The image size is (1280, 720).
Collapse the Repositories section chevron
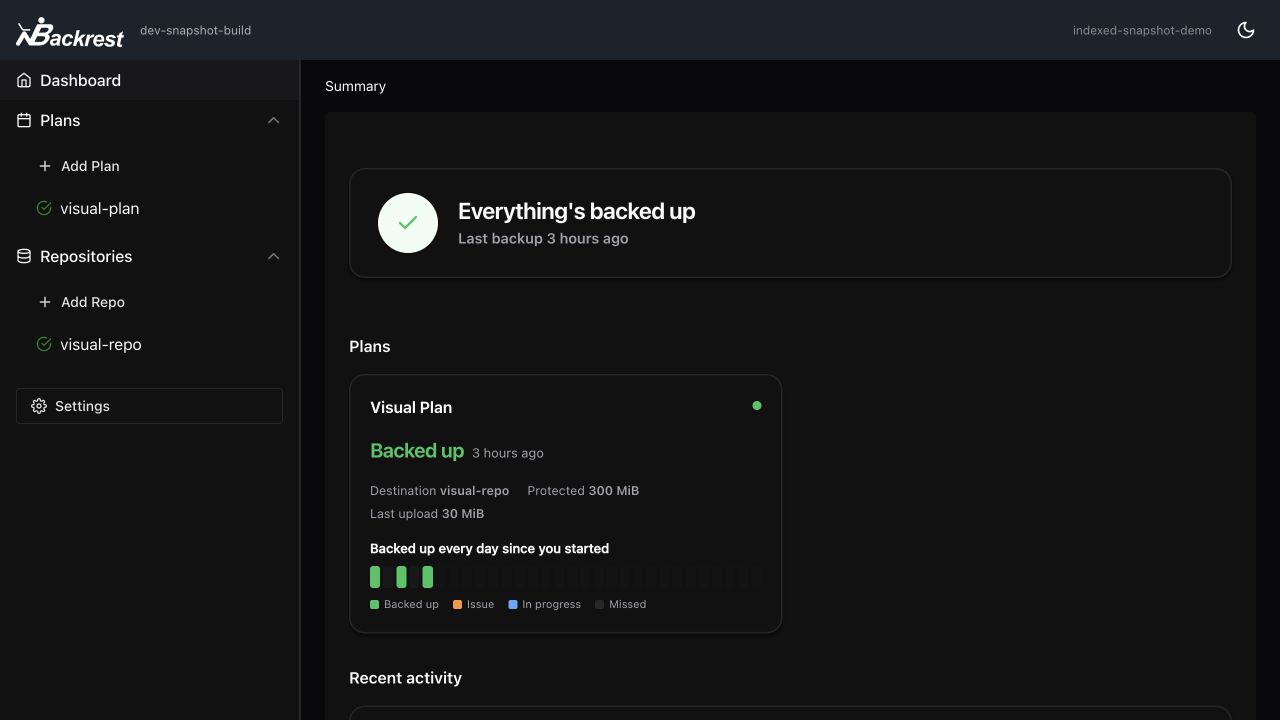(273, 256)
